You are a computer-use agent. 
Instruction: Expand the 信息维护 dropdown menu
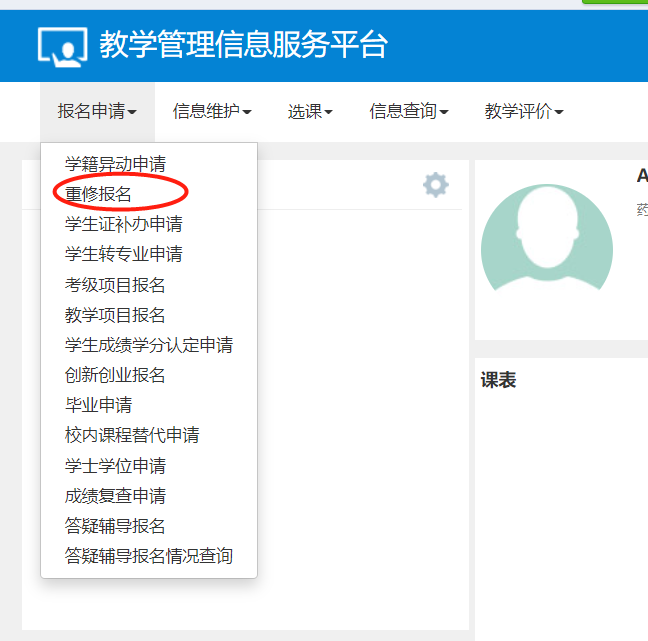(211, 112)
